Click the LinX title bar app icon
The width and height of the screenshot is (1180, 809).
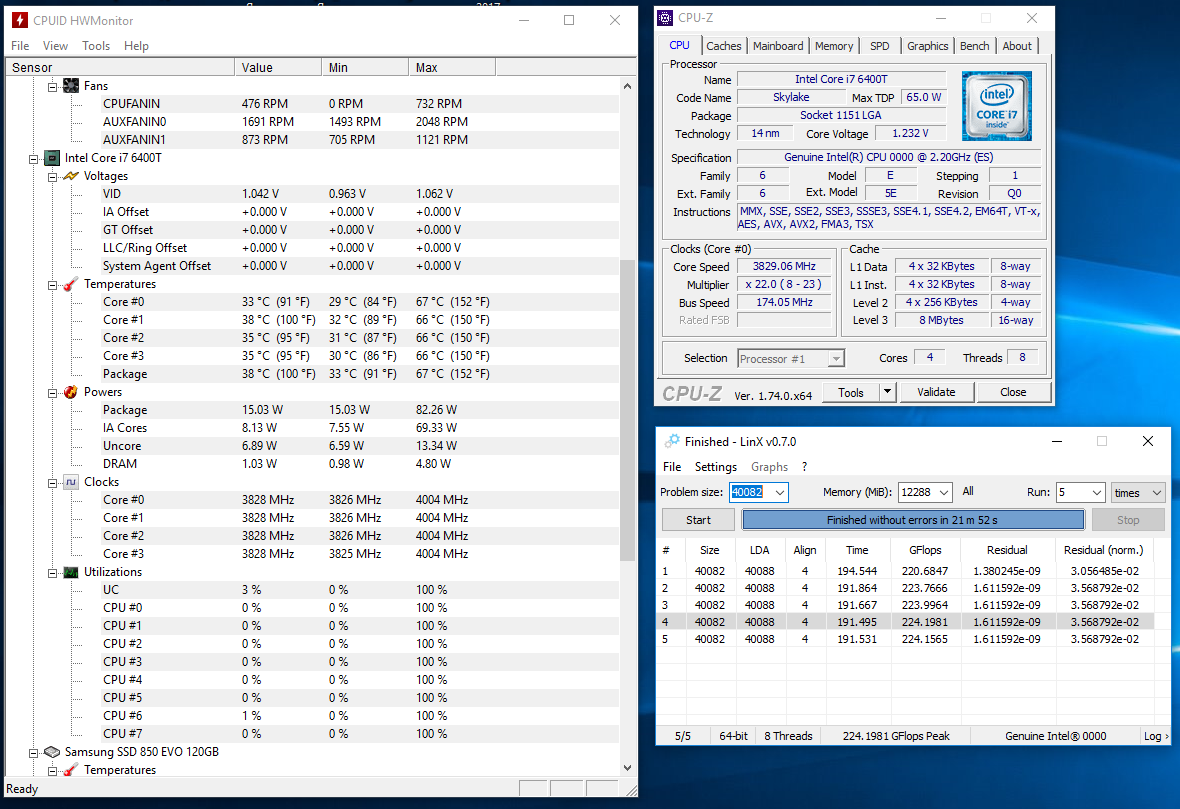coord(672,441)
